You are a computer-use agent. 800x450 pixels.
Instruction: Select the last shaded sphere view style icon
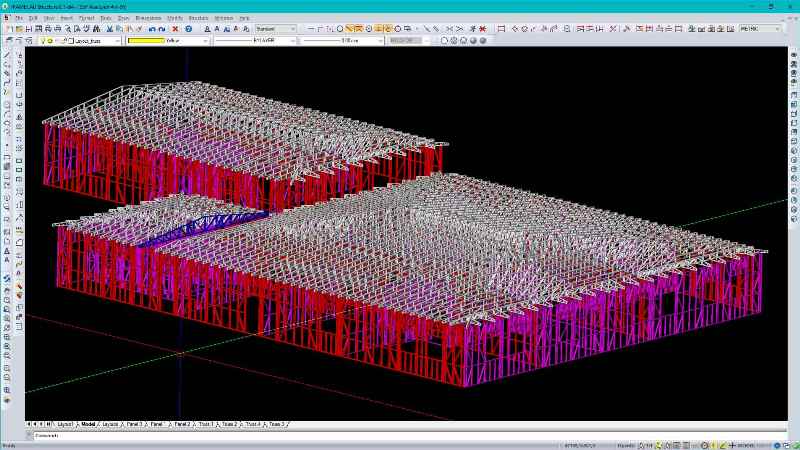coord(483,41)
